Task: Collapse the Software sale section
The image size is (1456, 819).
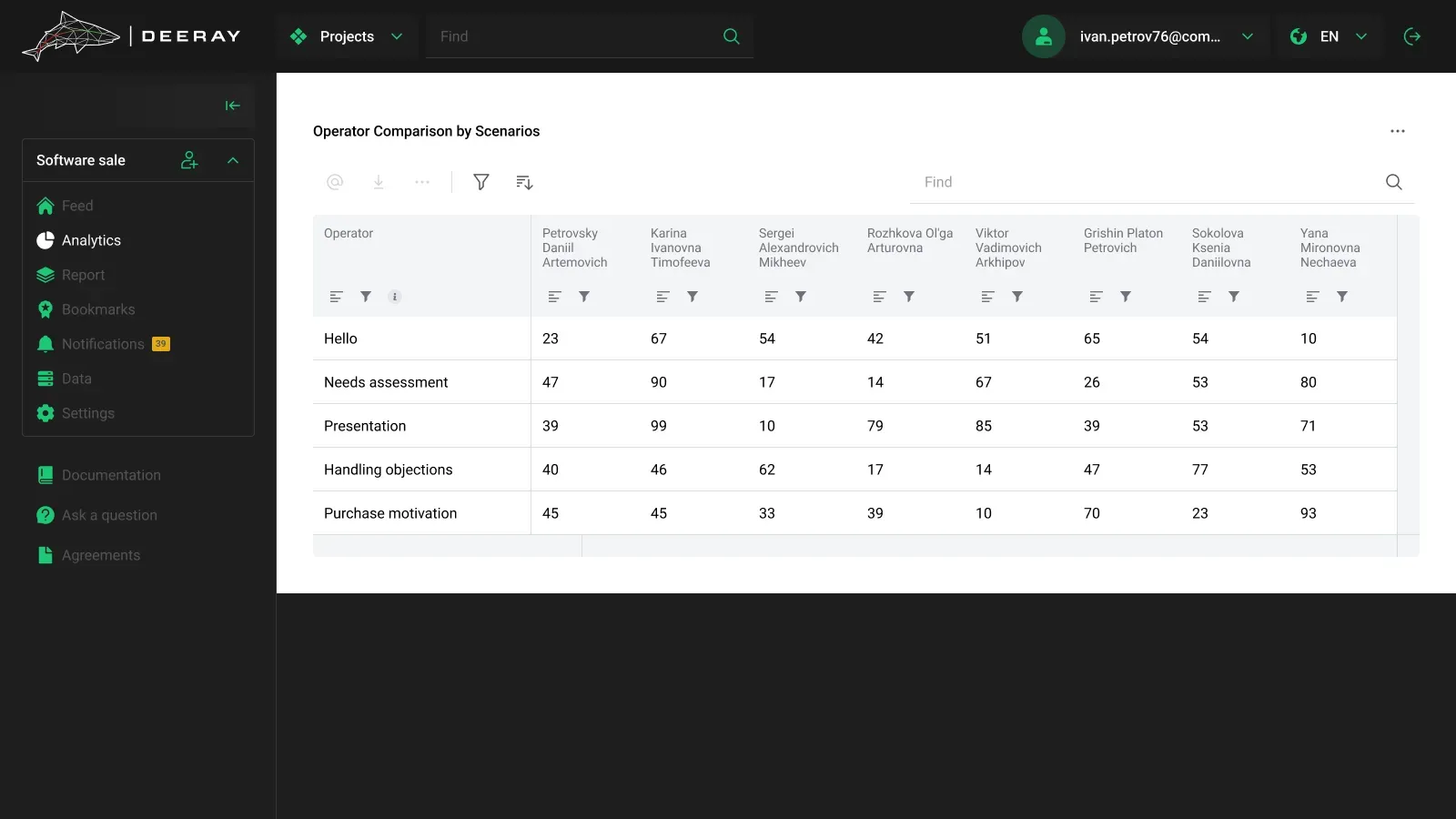Action: (x=233, y=160)
